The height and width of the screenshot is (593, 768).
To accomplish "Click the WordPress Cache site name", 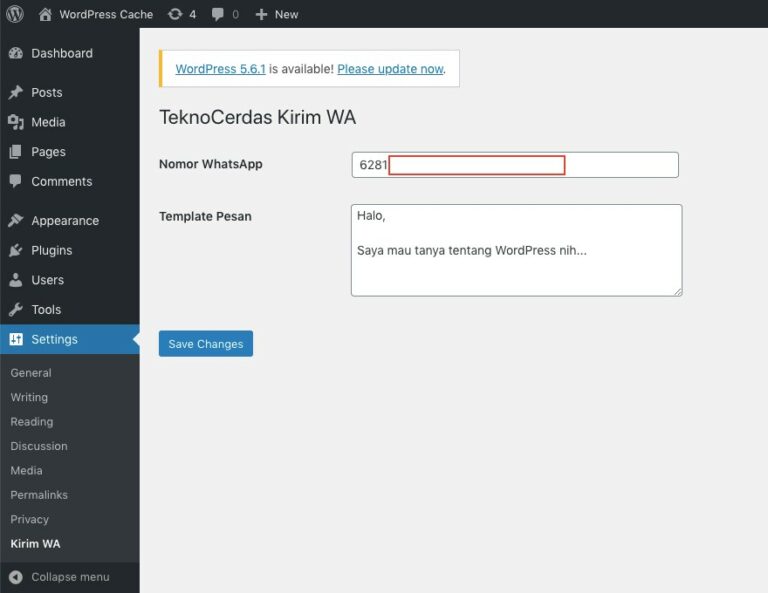I will (x=106, y=15).
